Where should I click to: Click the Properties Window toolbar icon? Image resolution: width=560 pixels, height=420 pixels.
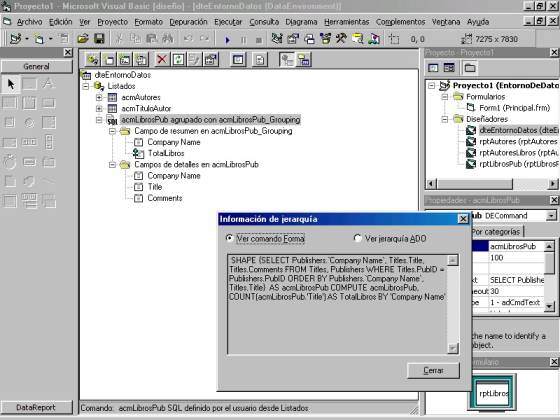tap(293, 39)
